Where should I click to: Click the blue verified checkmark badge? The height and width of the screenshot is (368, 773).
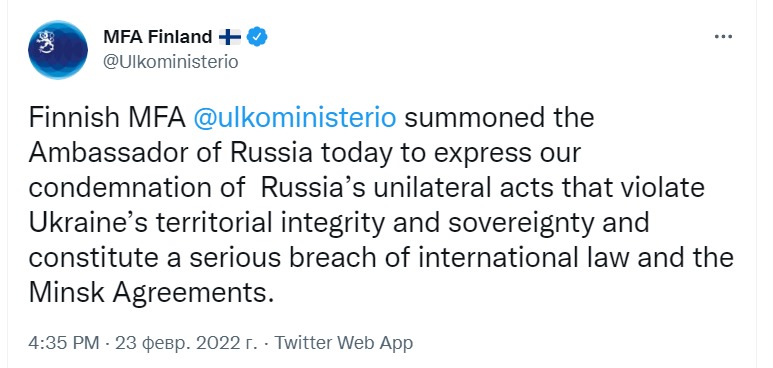257,37
